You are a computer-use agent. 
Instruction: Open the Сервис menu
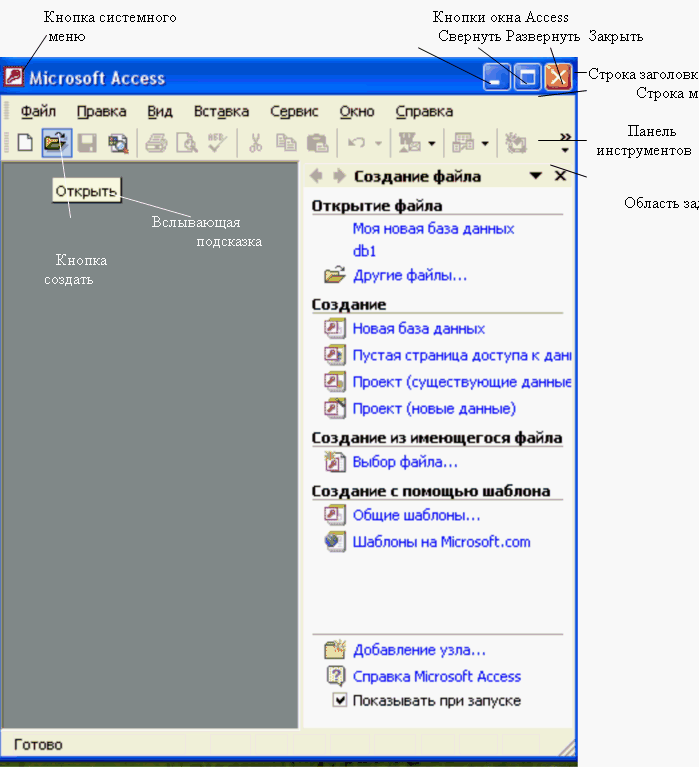click(294, 112)
